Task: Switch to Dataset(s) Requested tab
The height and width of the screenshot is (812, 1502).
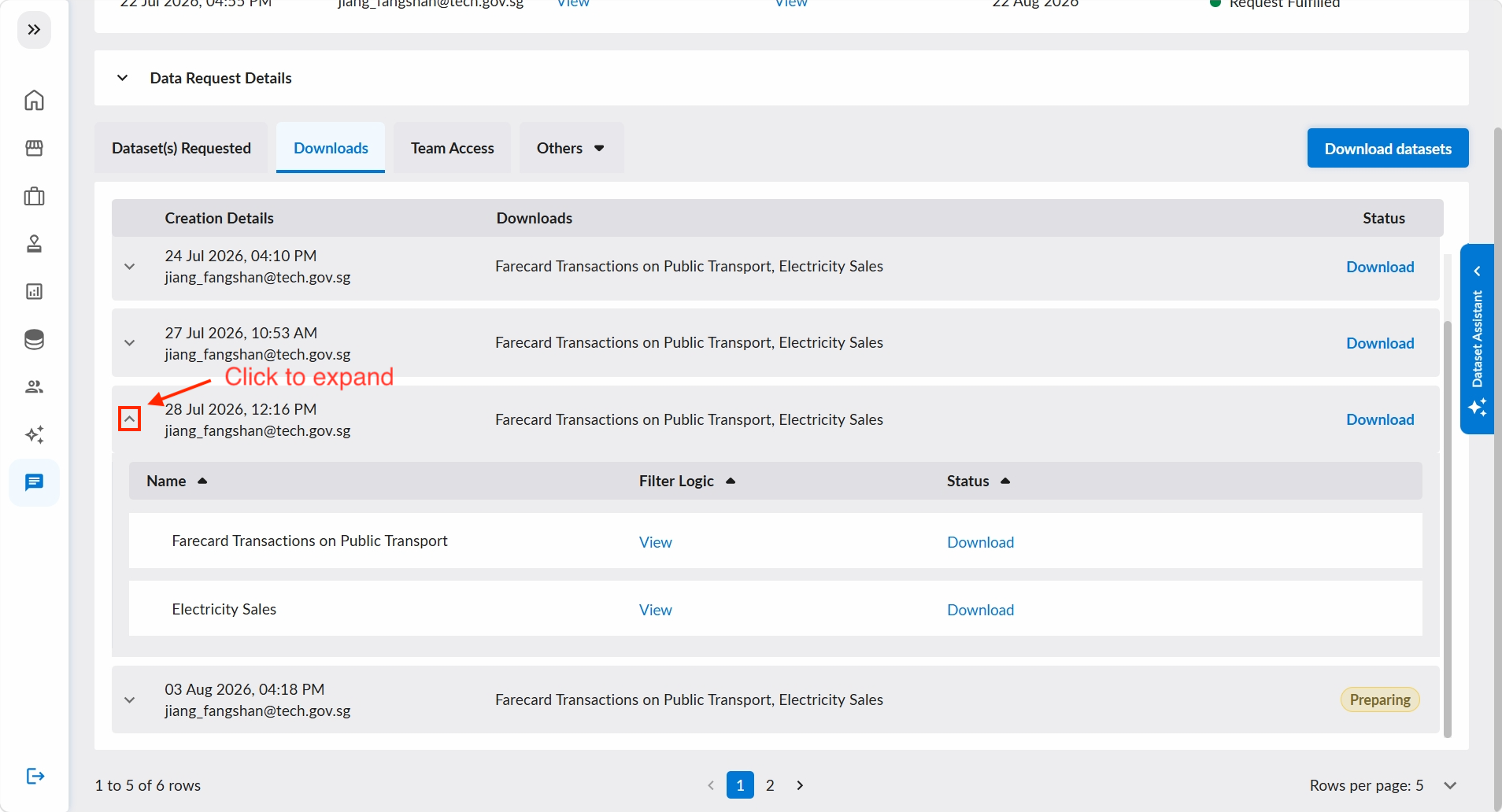Action: pyautogui.click(x=181, y=148)
